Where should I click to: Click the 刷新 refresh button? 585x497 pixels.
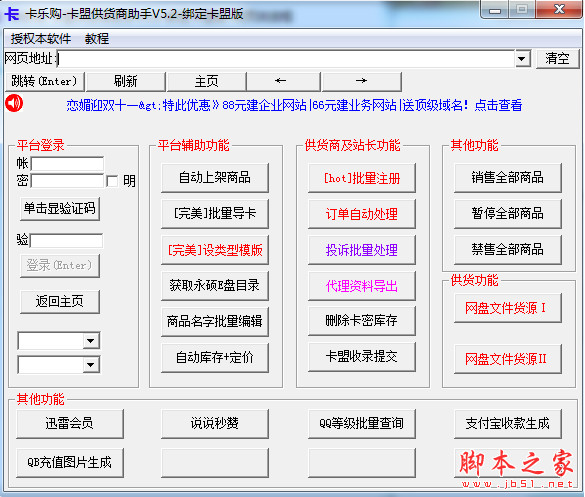point(126,81)
